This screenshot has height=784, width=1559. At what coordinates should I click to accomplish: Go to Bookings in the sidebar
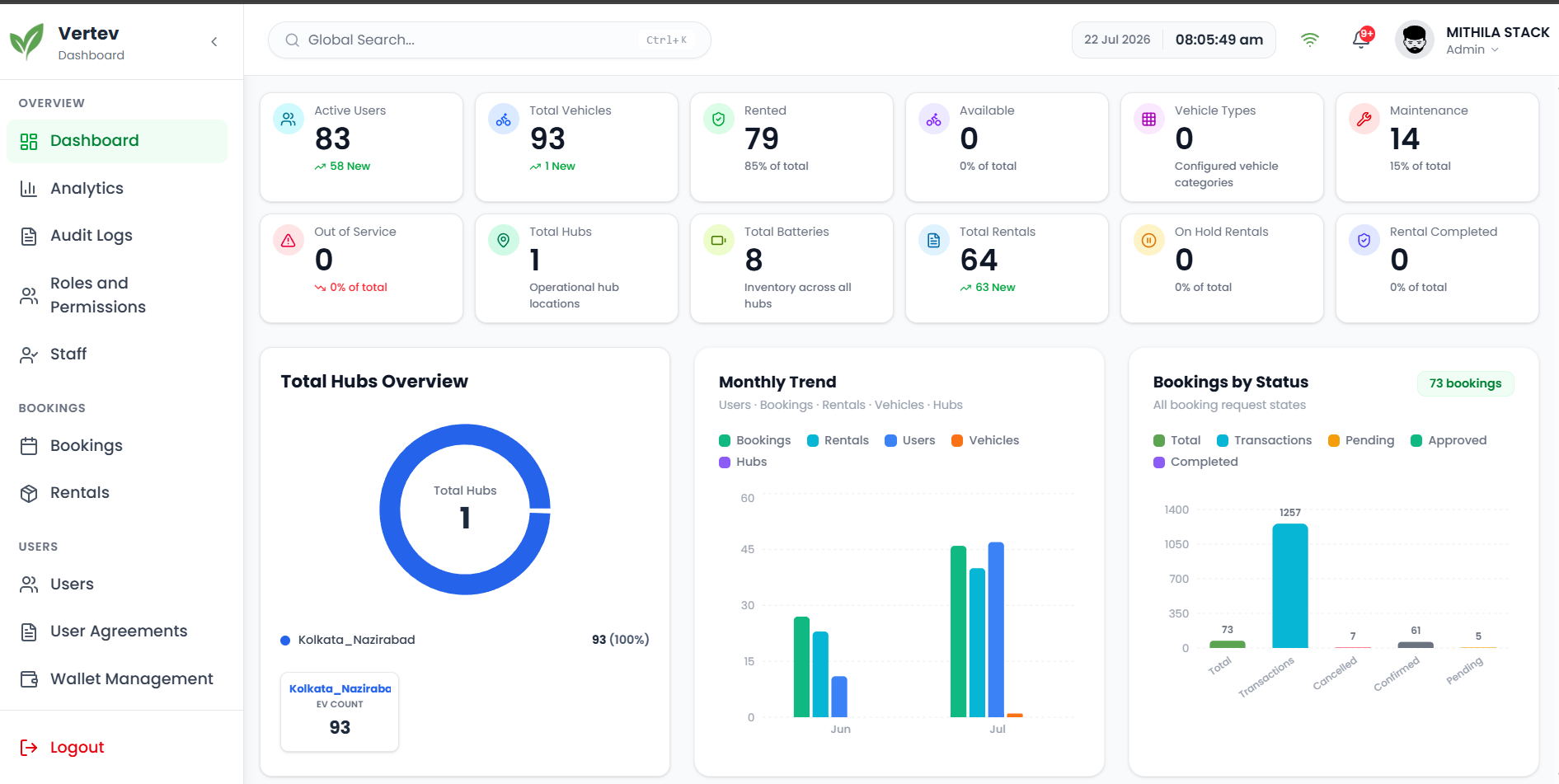(x=117, y=446)
